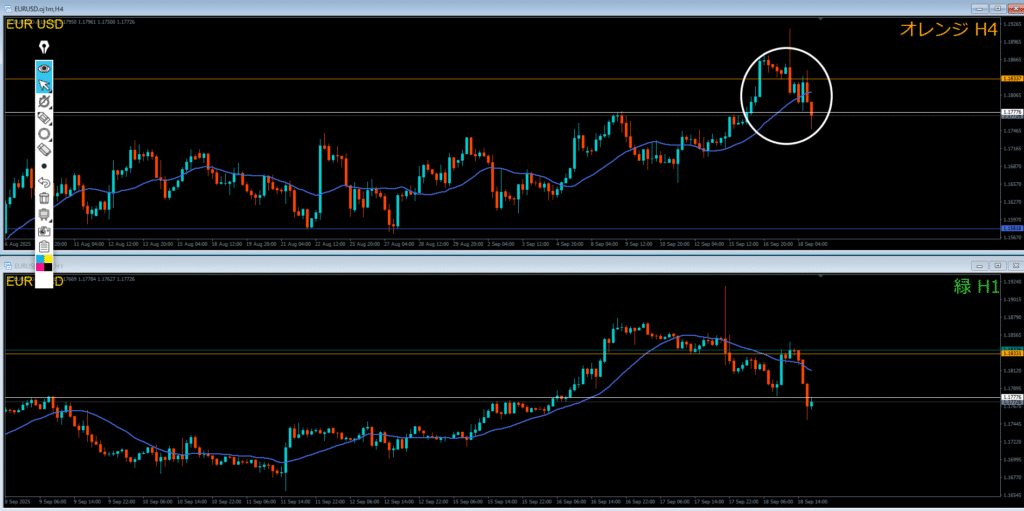The width and height of the screenshot is (1024, 511).
Task: Click the orange 1.18331 price label on the H1 chart
Action: [x=1011, y=354]
